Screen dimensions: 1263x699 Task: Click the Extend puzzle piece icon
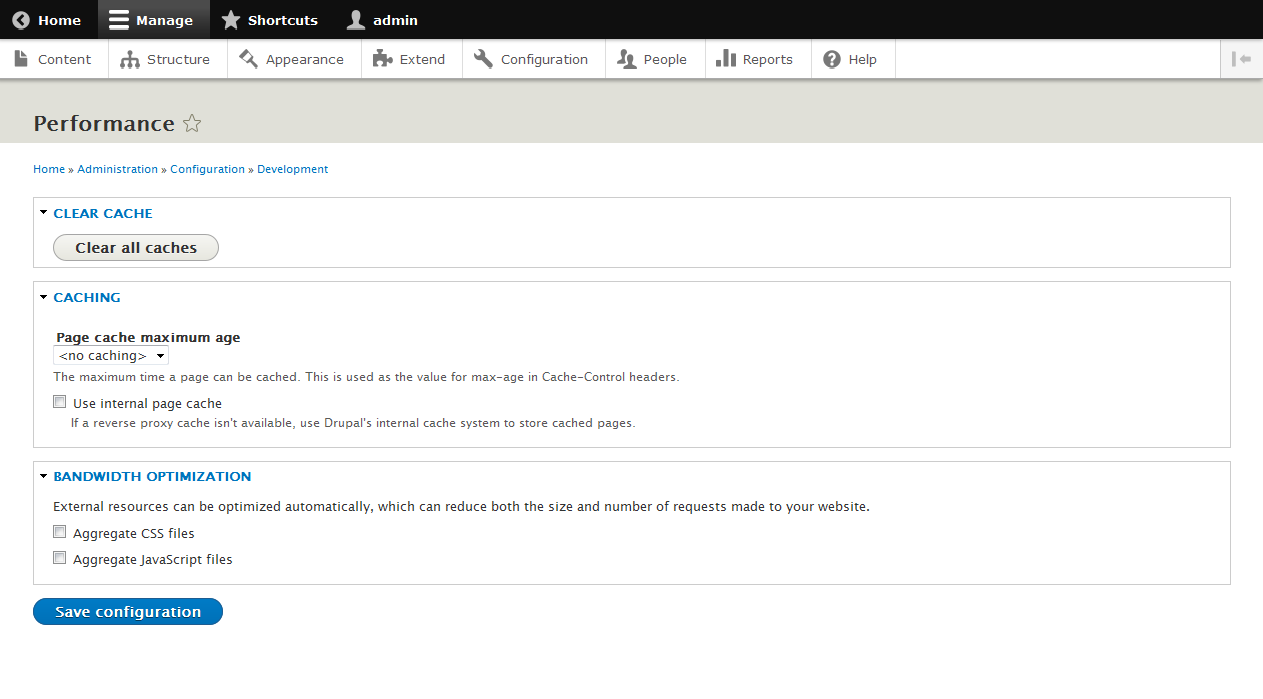pyautogui.click(x=382, y=59)
